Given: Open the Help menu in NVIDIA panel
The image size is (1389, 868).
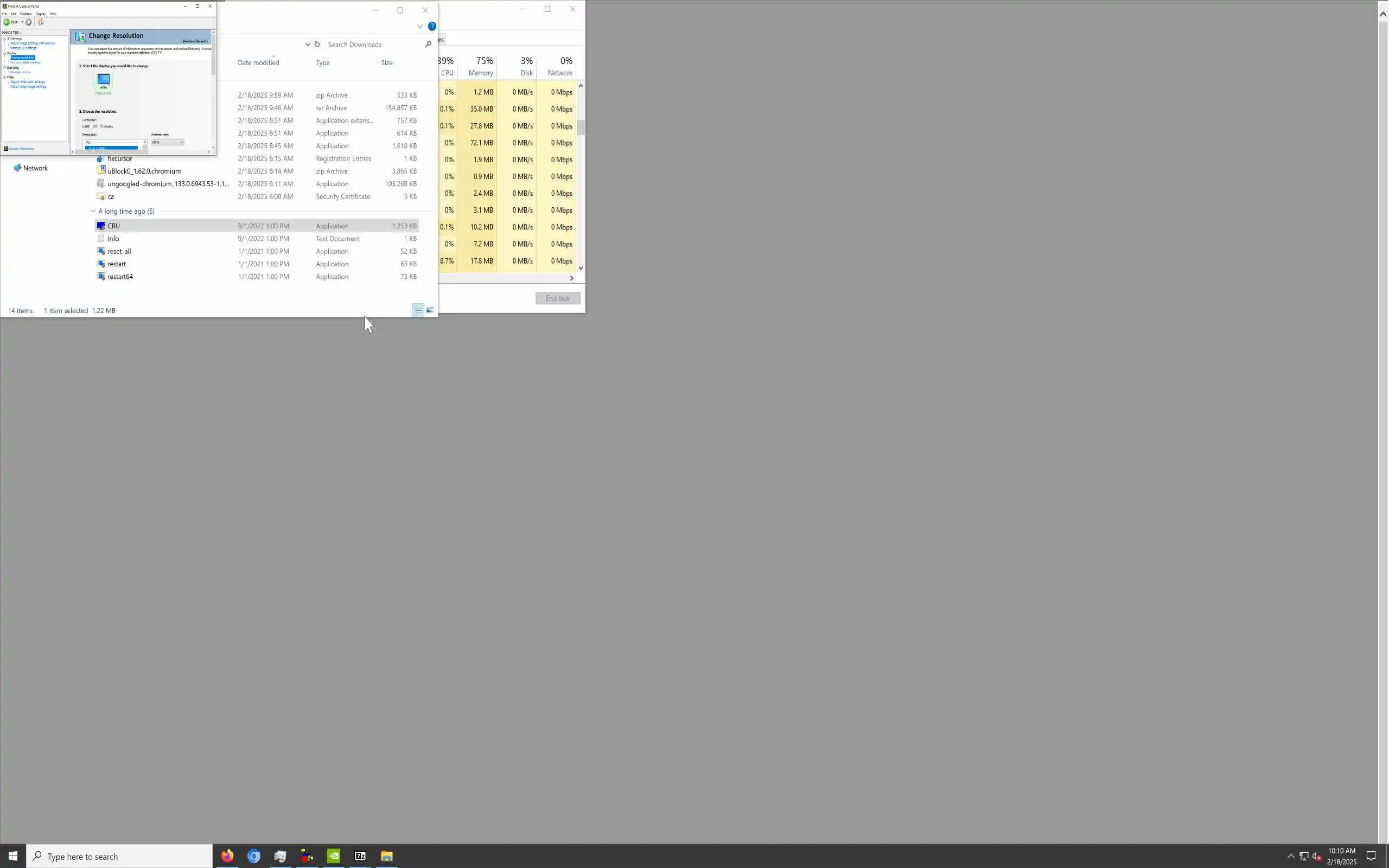Looking at the screenshot, I should (53, 14).
